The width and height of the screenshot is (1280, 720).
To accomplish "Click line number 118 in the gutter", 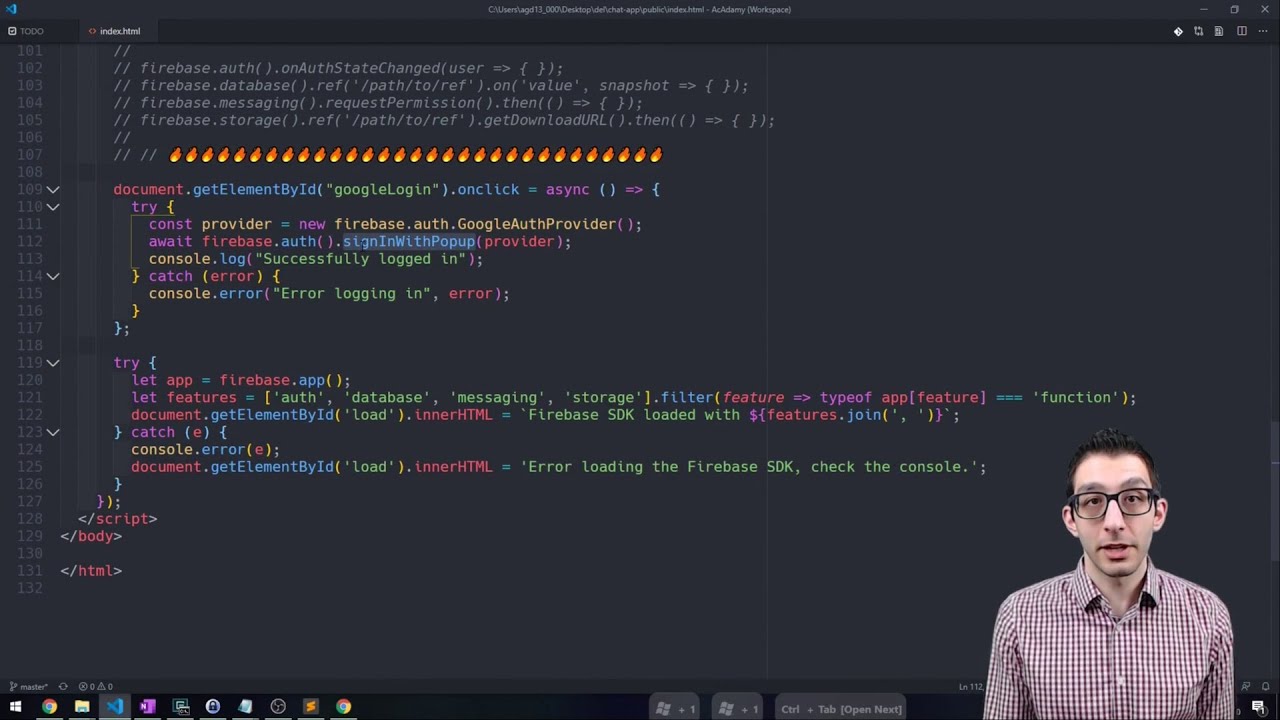I will pyautogui.click(x=29, y=345).
